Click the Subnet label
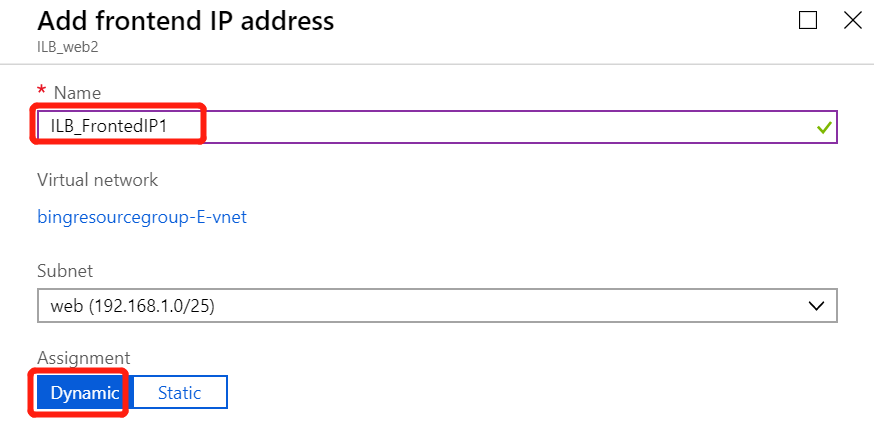 point(64,271)
